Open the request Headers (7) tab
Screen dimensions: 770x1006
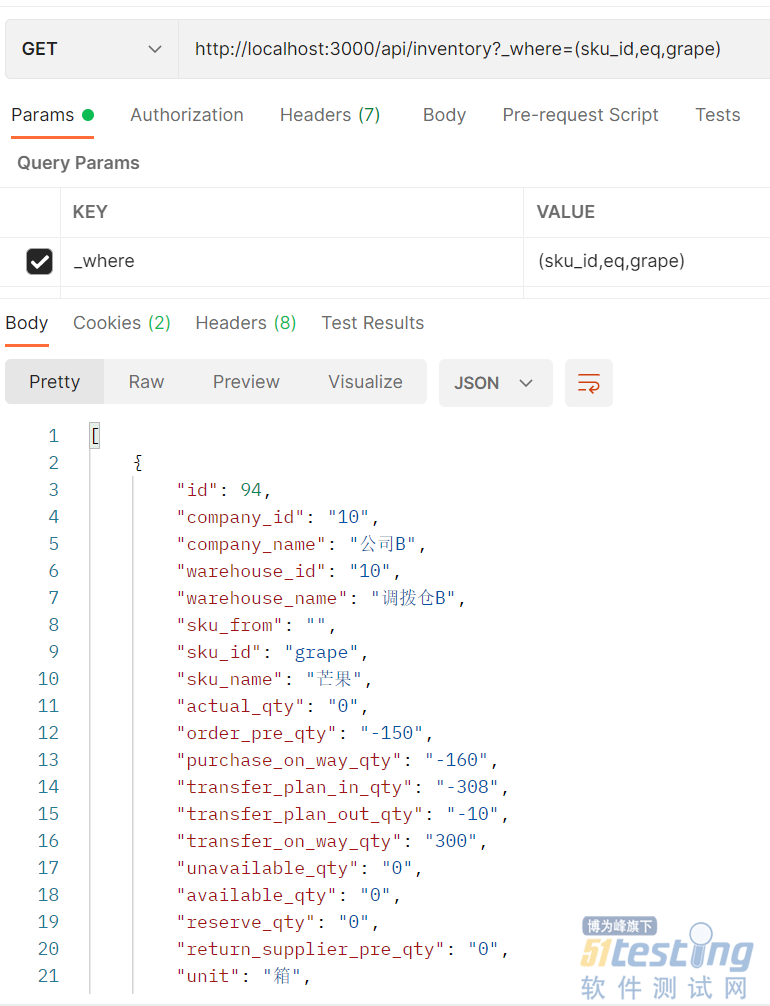(329, 115)
